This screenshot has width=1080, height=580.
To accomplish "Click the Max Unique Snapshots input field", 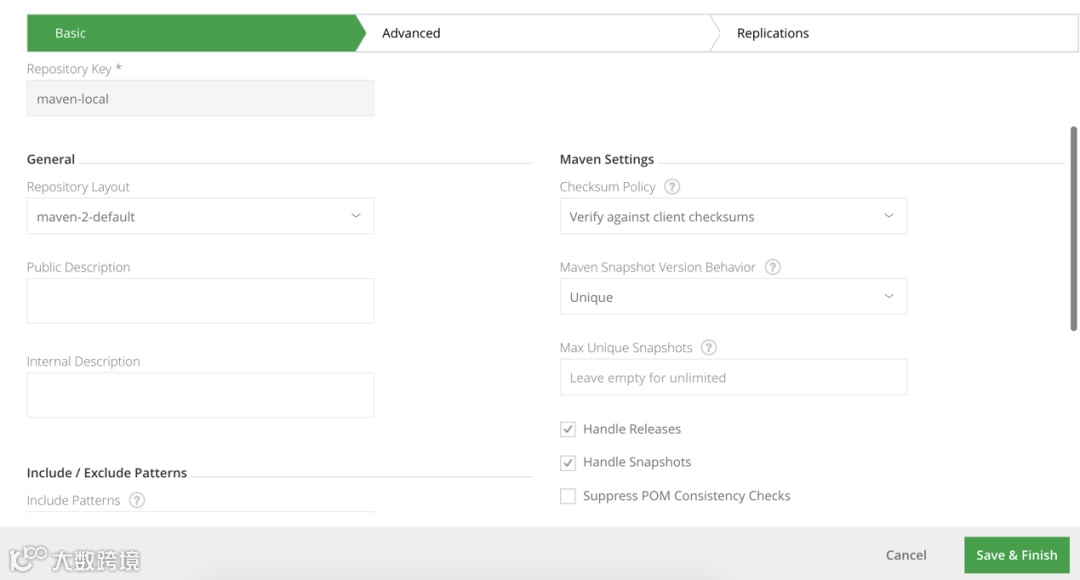I will [x=733, y=378].
